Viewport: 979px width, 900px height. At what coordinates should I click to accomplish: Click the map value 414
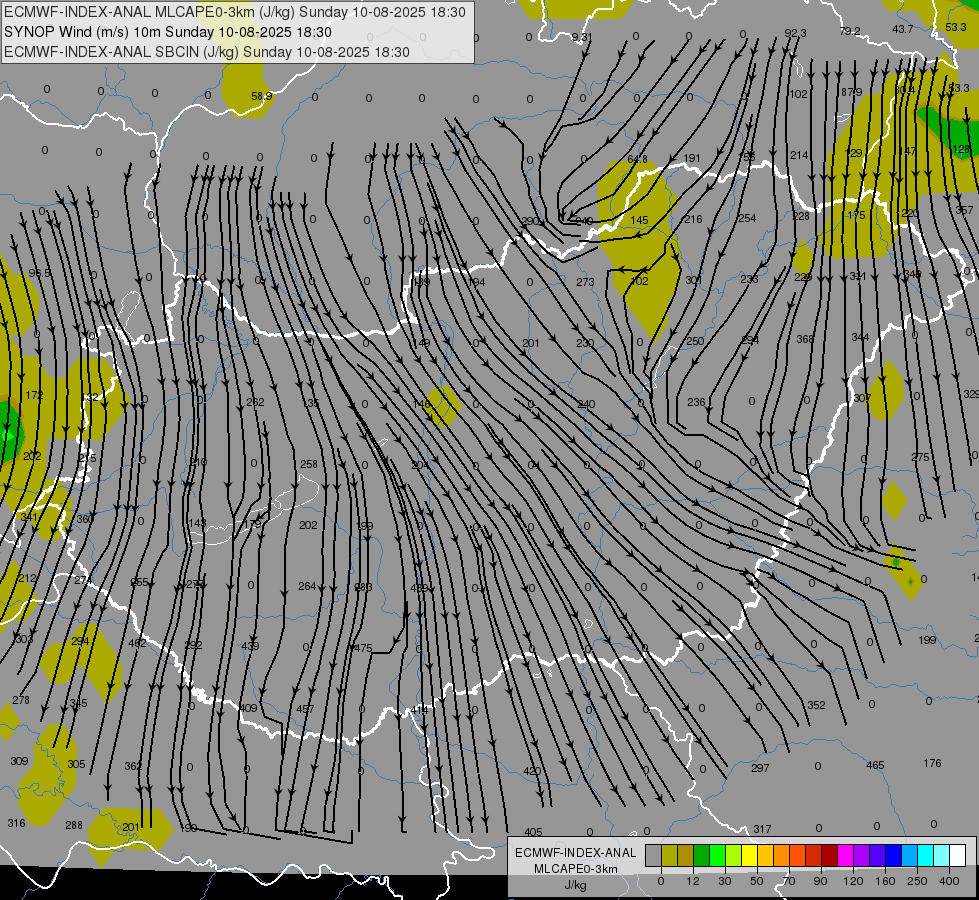pos(420,710)
